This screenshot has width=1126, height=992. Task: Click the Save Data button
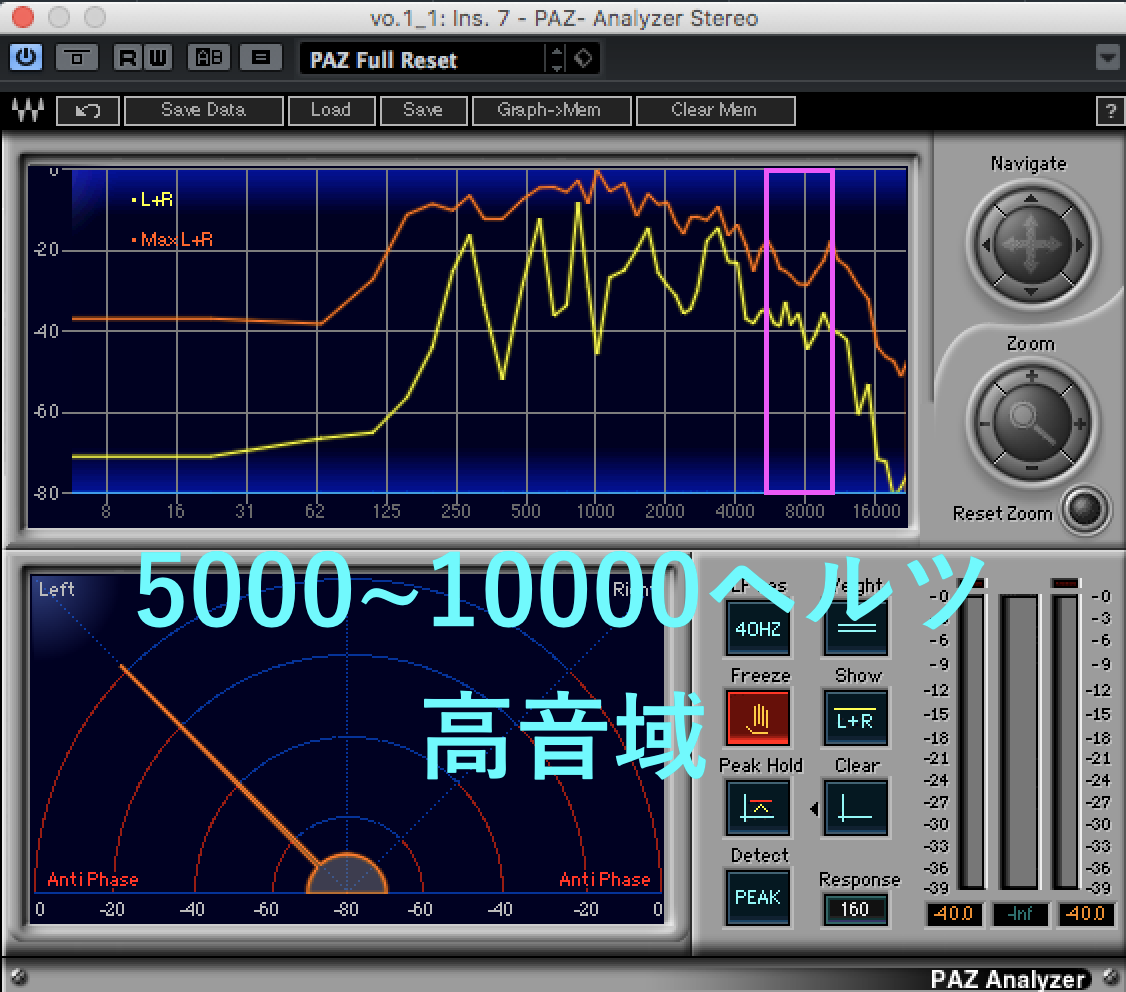pos(204,111)
